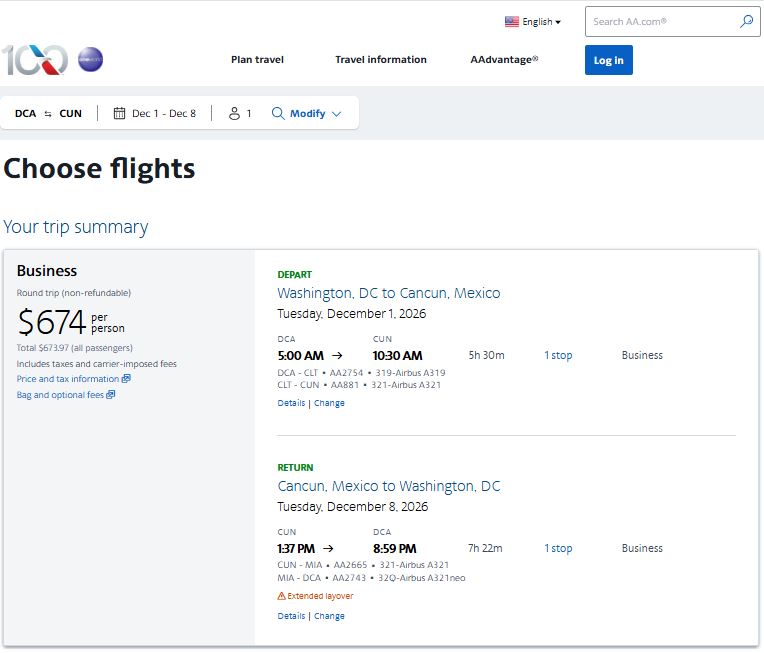This screenshot has height=653, width=764.
Task: Click Tuesday, December 1, 2026 date text
Action: (x=352, y=314)
